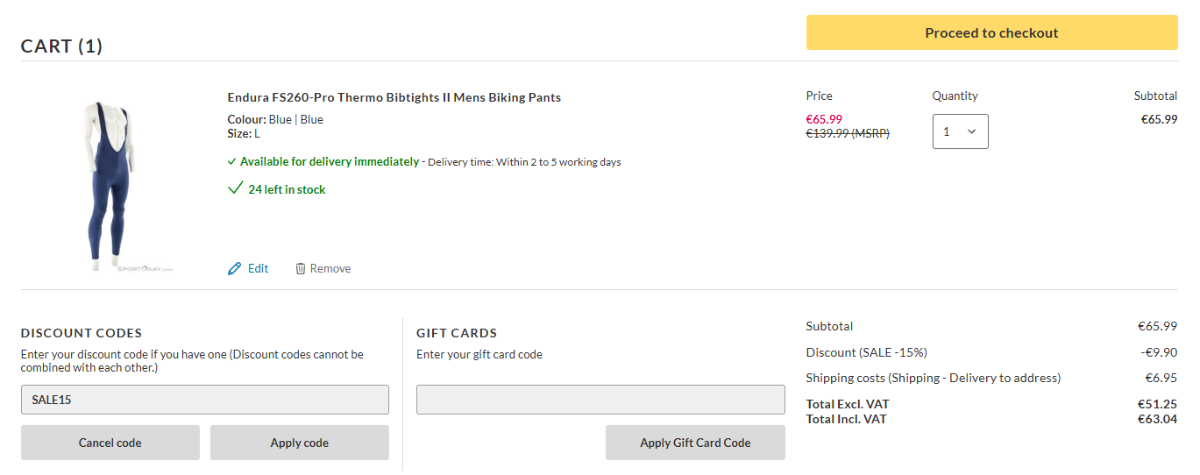
Task: Click the Total Incl. VAT amount €63.04
Action: point(1157,419)
